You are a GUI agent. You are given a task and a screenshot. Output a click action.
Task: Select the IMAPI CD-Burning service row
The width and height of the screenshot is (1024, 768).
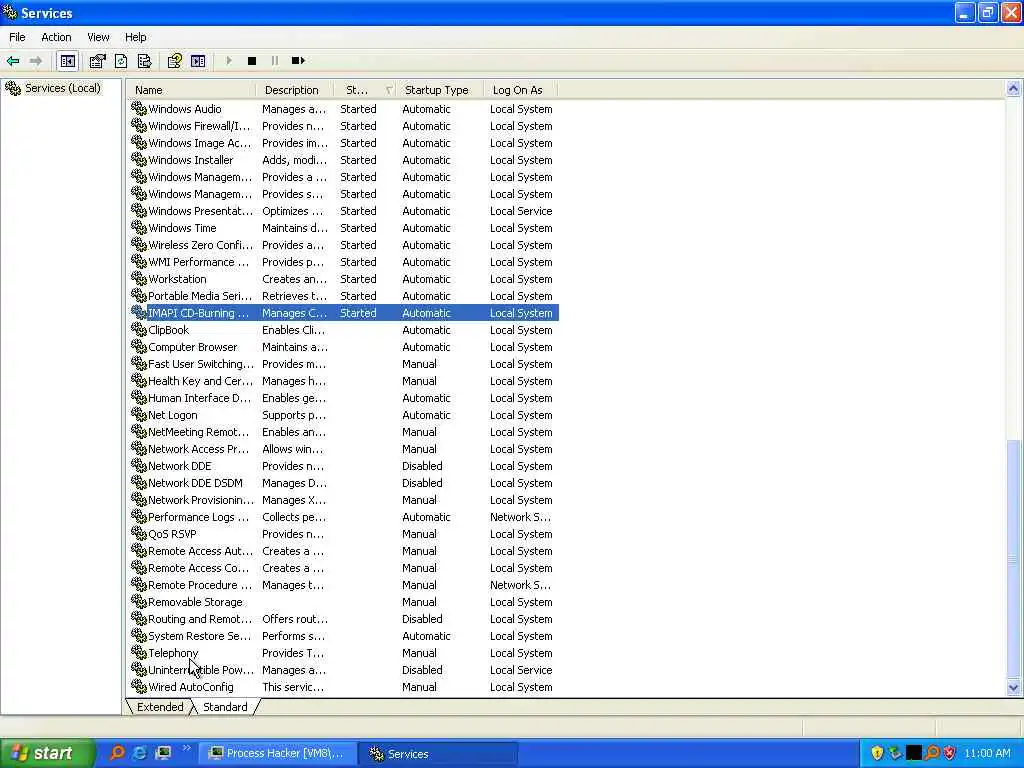[344, 313]
